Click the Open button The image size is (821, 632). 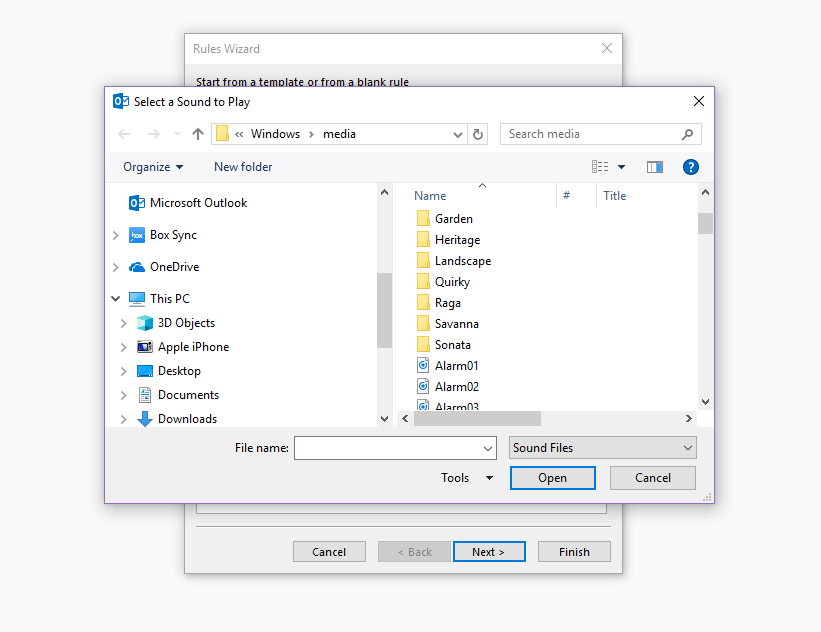tap(552, 478)
